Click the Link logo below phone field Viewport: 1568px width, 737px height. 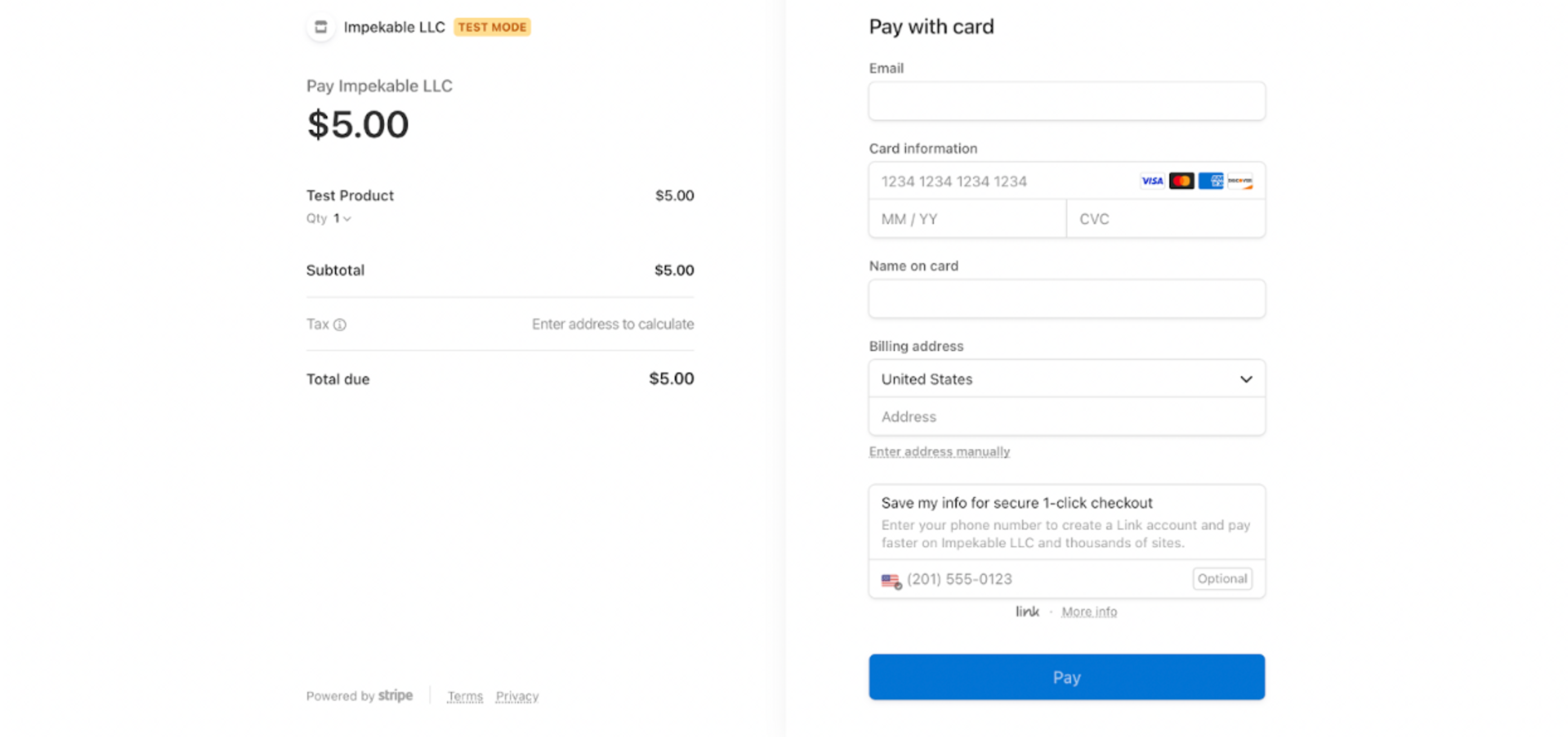[x=1027, y=612]
